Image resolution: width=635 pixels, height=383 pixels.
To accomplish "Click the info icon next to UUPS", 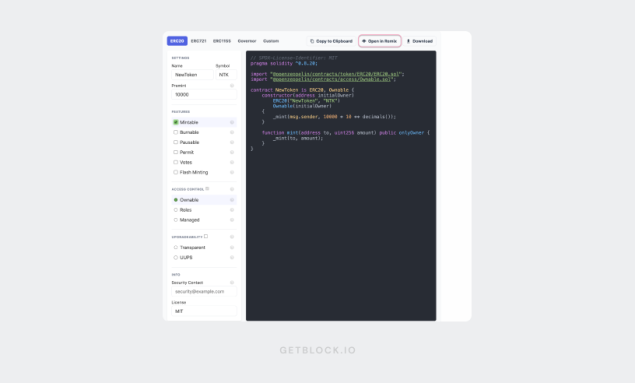I will (232, 257).
